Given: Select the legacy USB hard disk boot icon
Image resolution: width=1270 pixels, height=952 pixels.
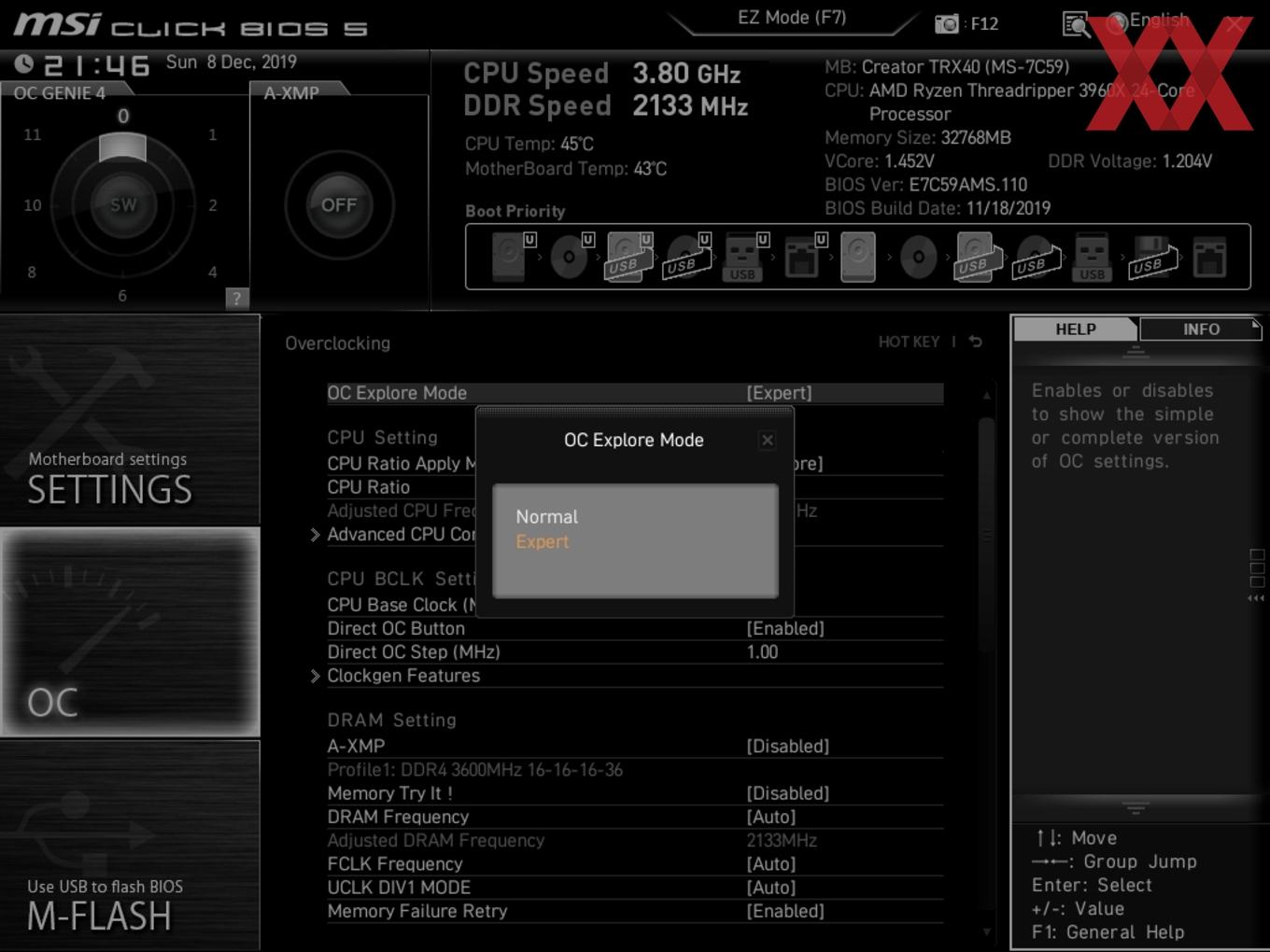Looking at the screenshot, I should coord(976,257).
